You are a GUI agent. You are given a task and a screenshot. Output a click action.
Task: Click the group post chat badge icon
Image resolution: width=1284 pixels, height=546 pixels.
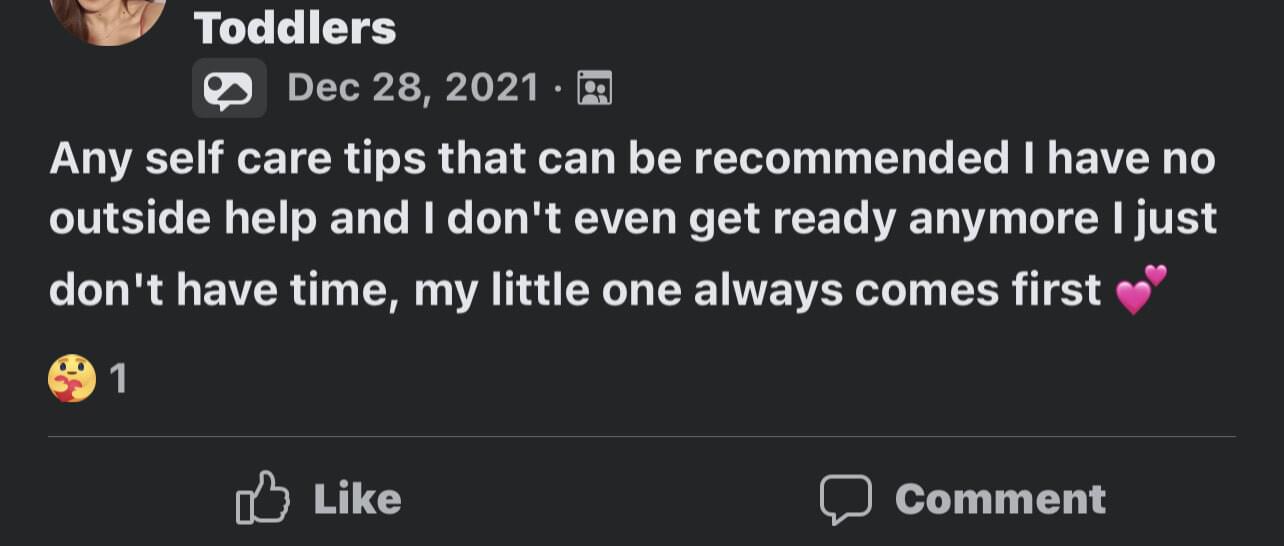click(229, 89)
